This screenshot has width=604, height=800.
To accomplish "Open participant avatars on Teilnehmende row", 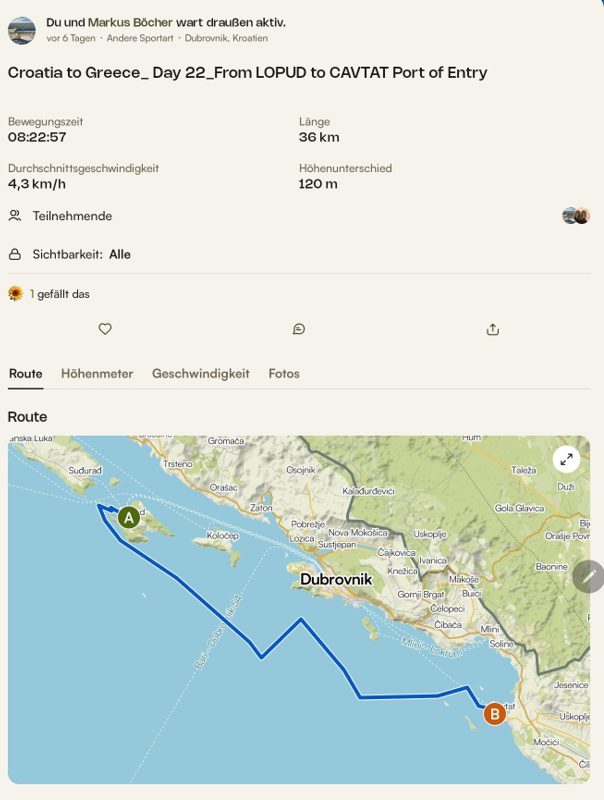I will [x=576, y=216].
